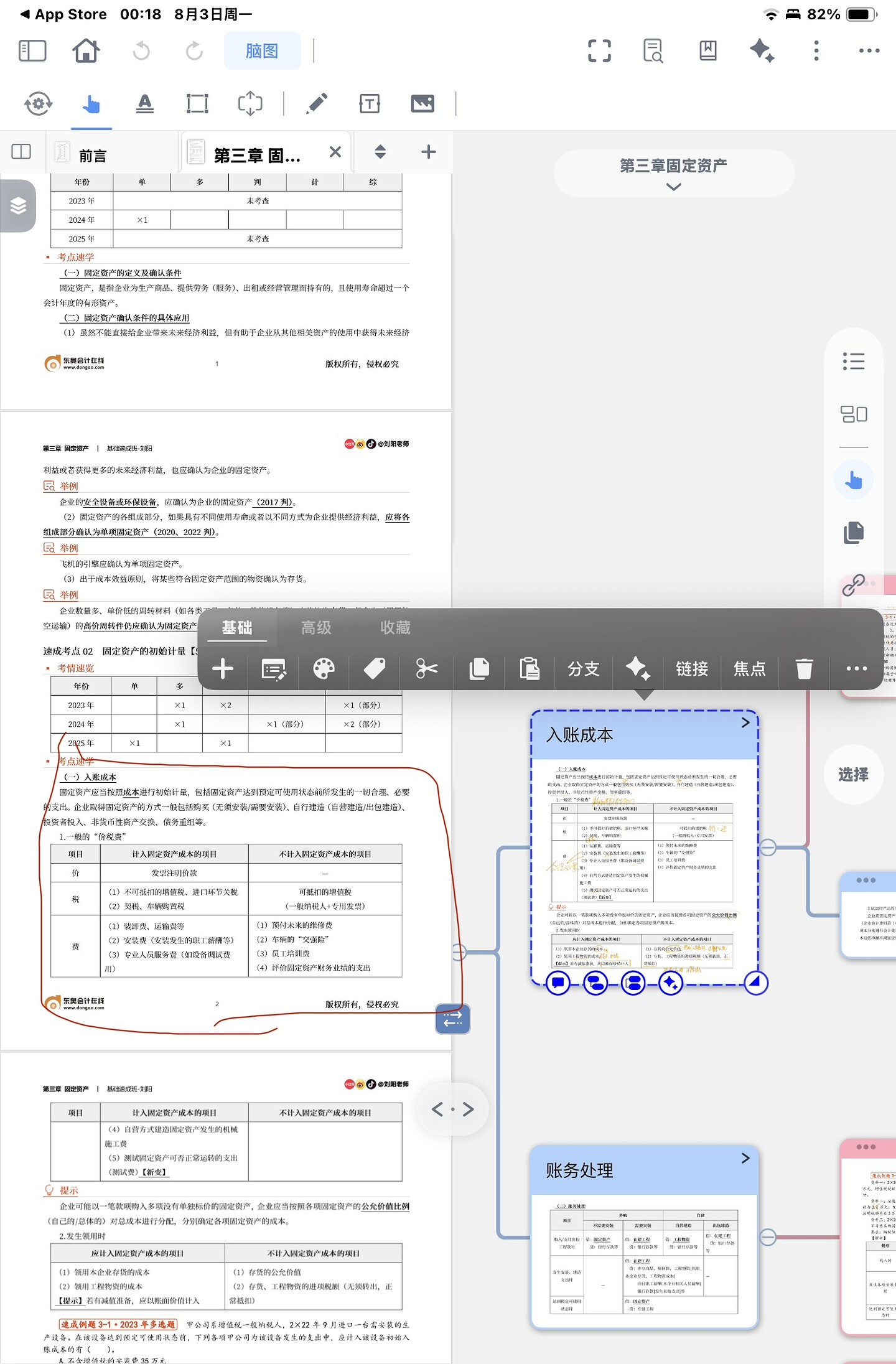Viewport: 896px width, 1364px height.
Task: Switch to 脑图 mode
Action: [x=262, y=51]
